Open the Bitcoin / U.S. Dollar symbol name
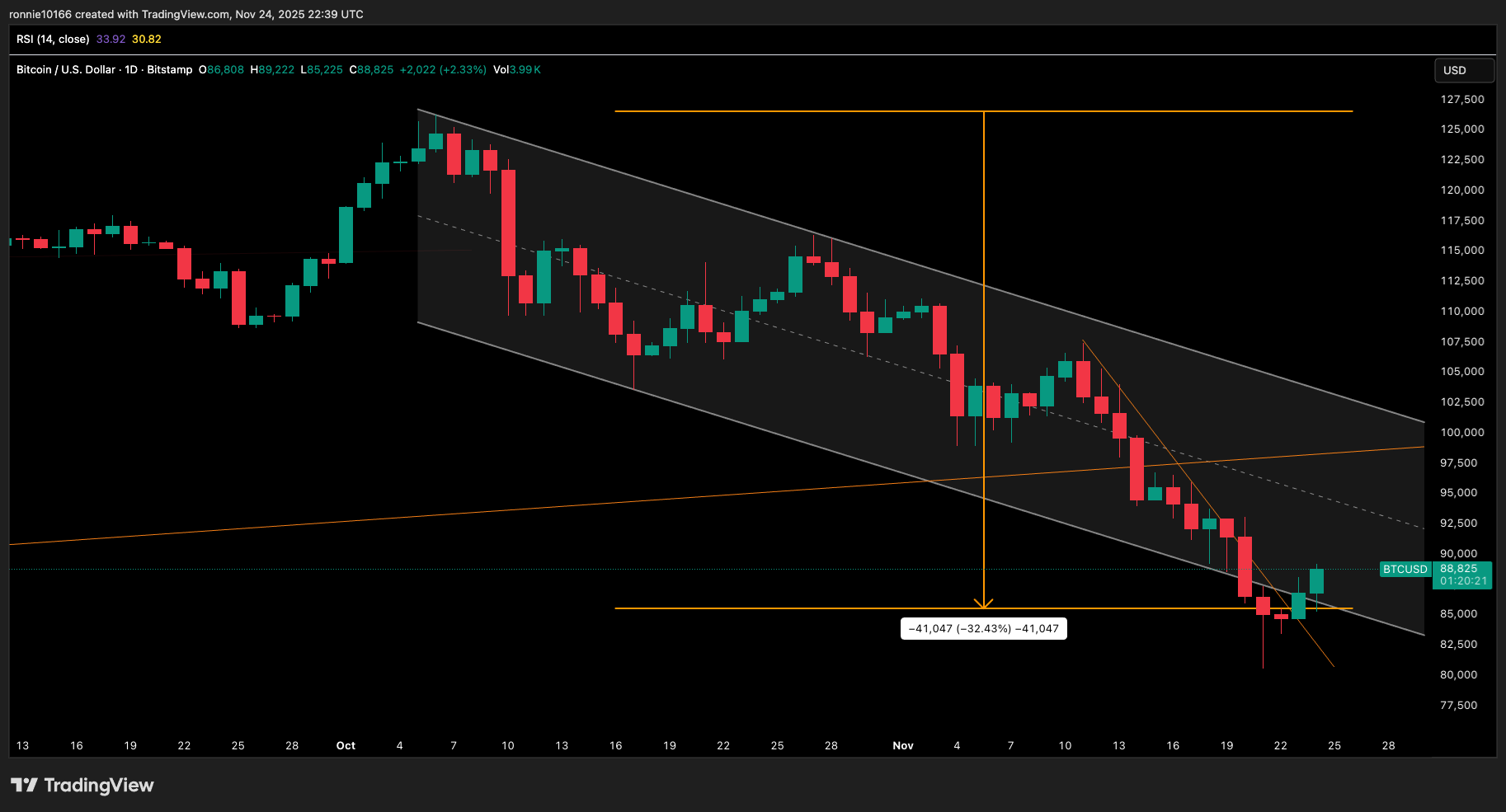The image size is (1506, 812). 64,70
